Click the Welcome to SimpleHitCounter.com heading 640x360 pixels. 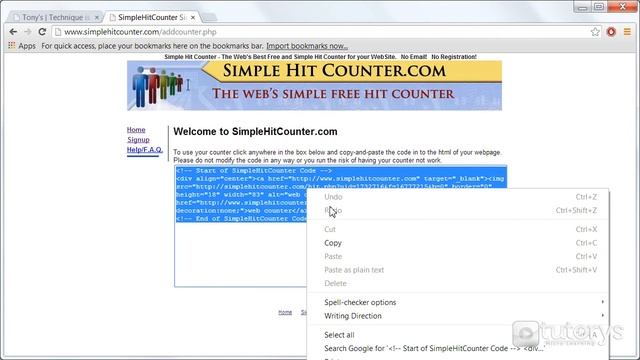pos(255,132)
